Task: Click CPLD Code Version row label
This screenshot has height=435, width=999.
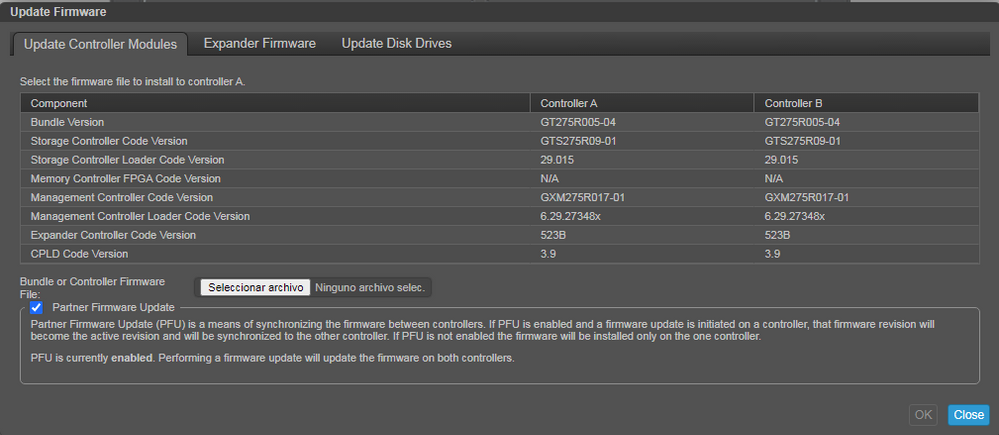Action: (x=80, y=254)
